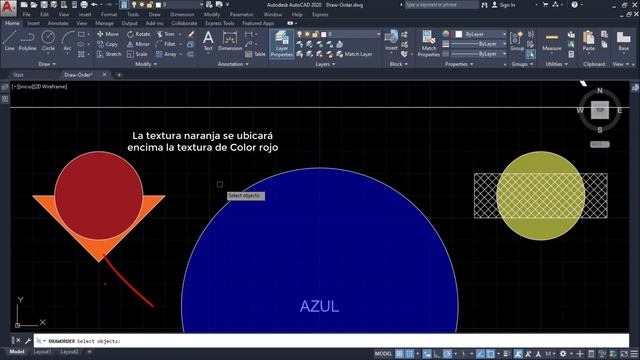Open the Layout1 tab
Screen dimensions: 640x360
[42, 352]
